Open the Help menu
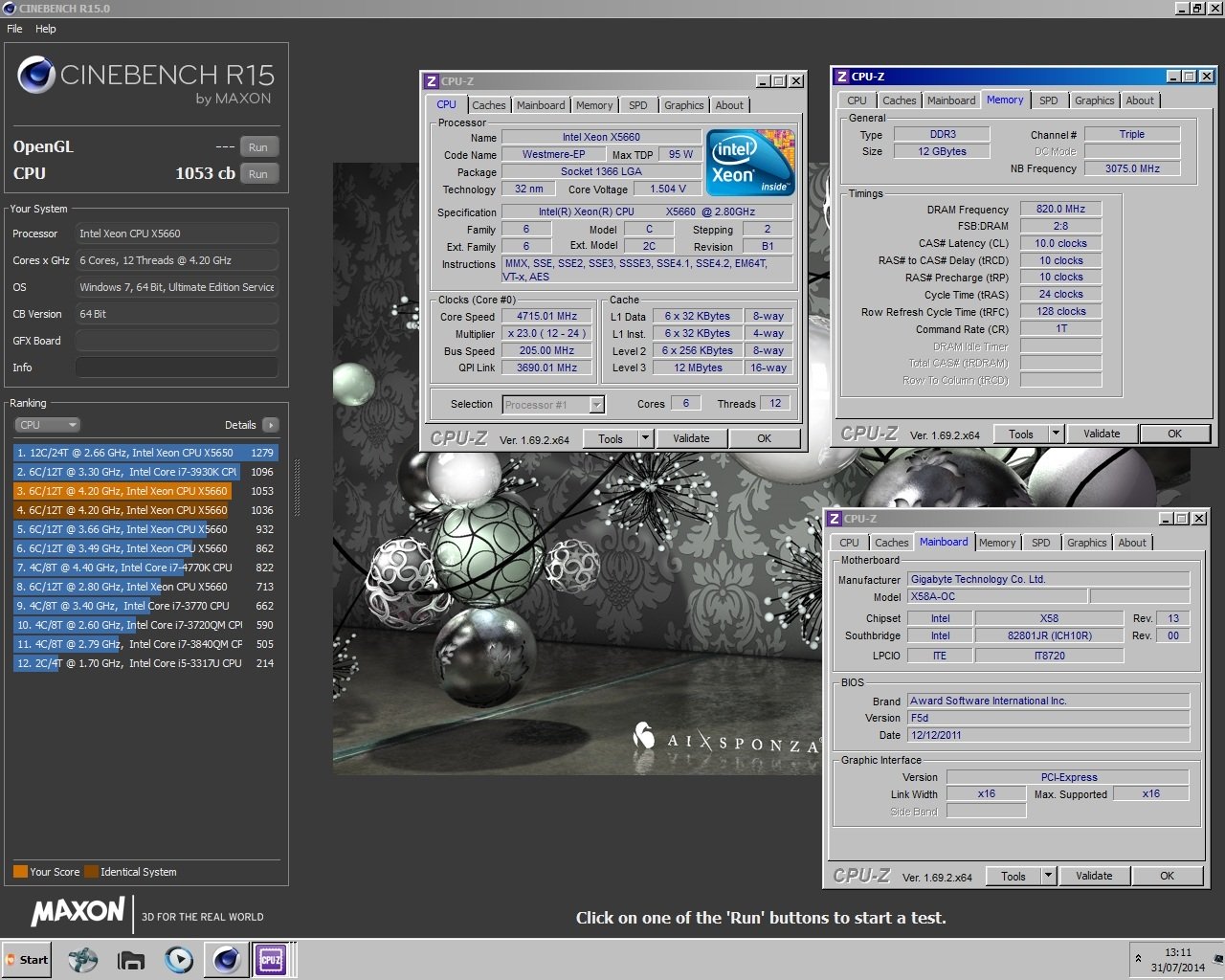 [46, 29]
